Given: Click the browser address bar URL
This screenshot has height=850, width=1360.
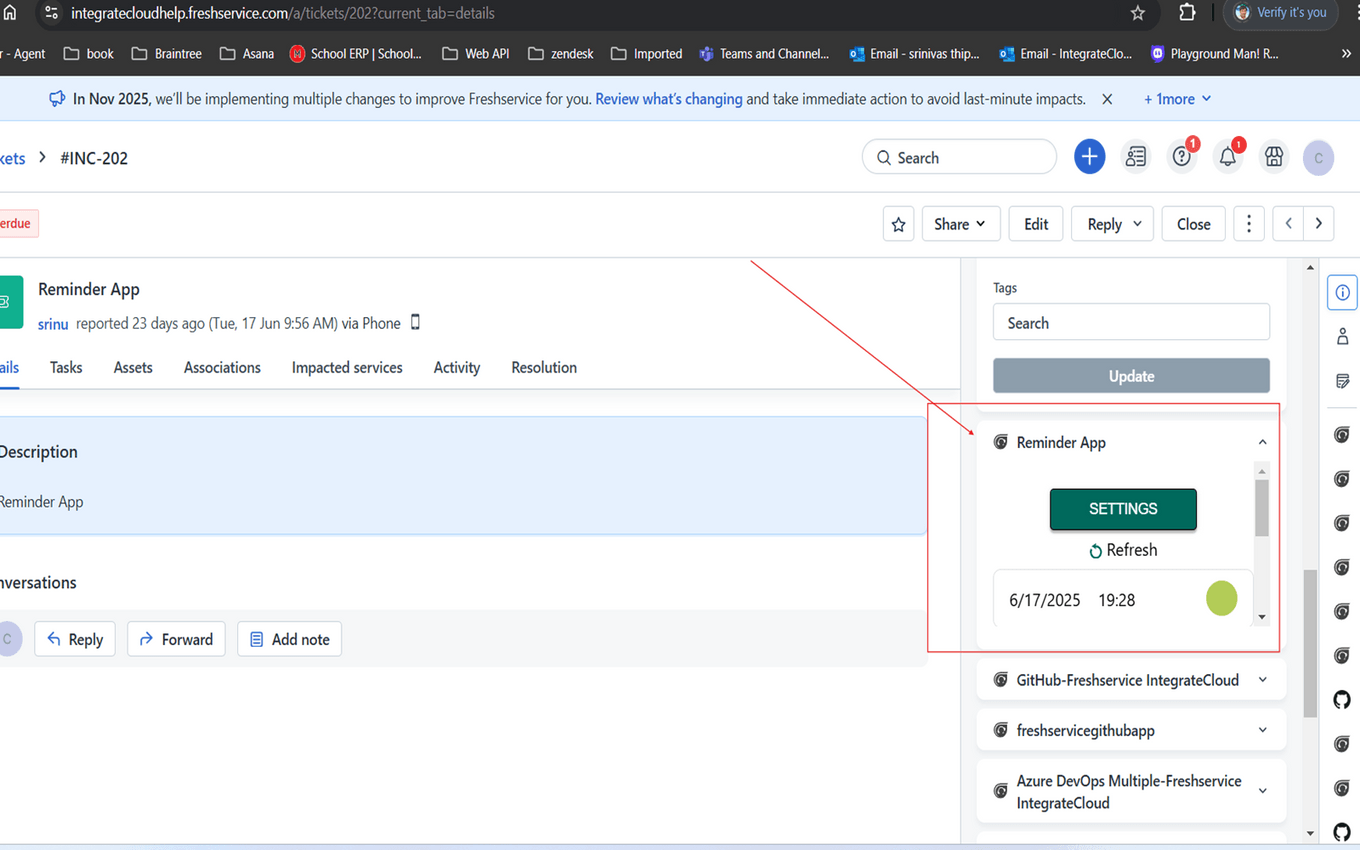Looking at the screenshot, I should [x=283, y=13].
